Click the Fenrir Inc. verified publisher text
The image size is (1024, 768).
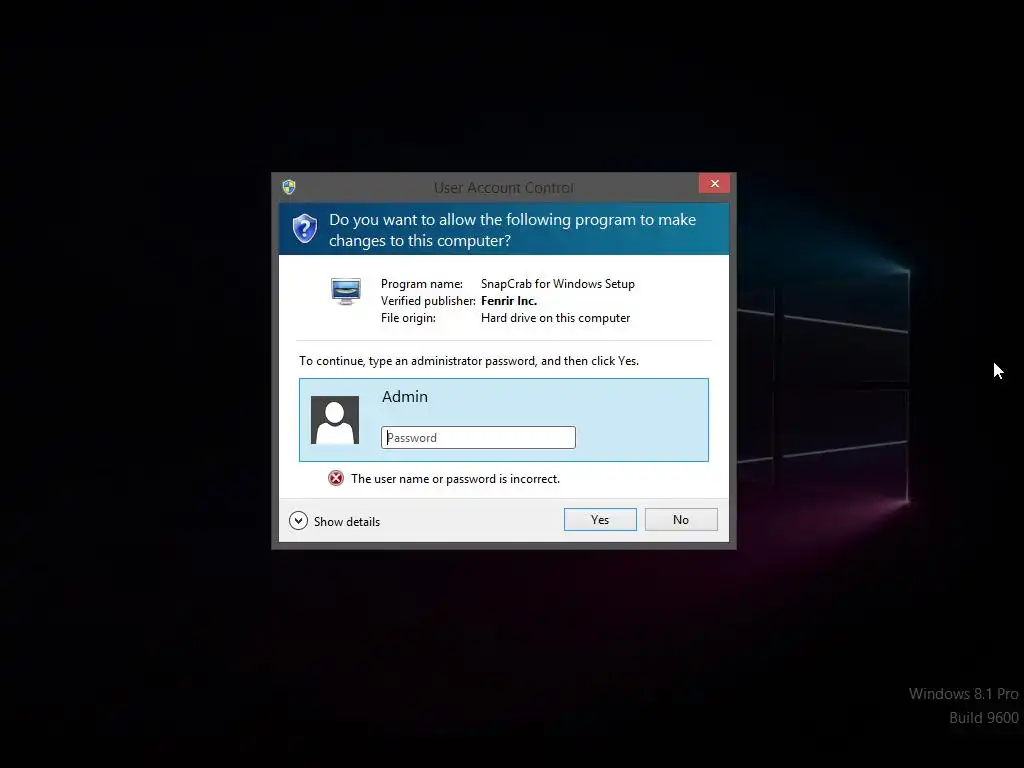pyautogui.click(x=509, y=301)
